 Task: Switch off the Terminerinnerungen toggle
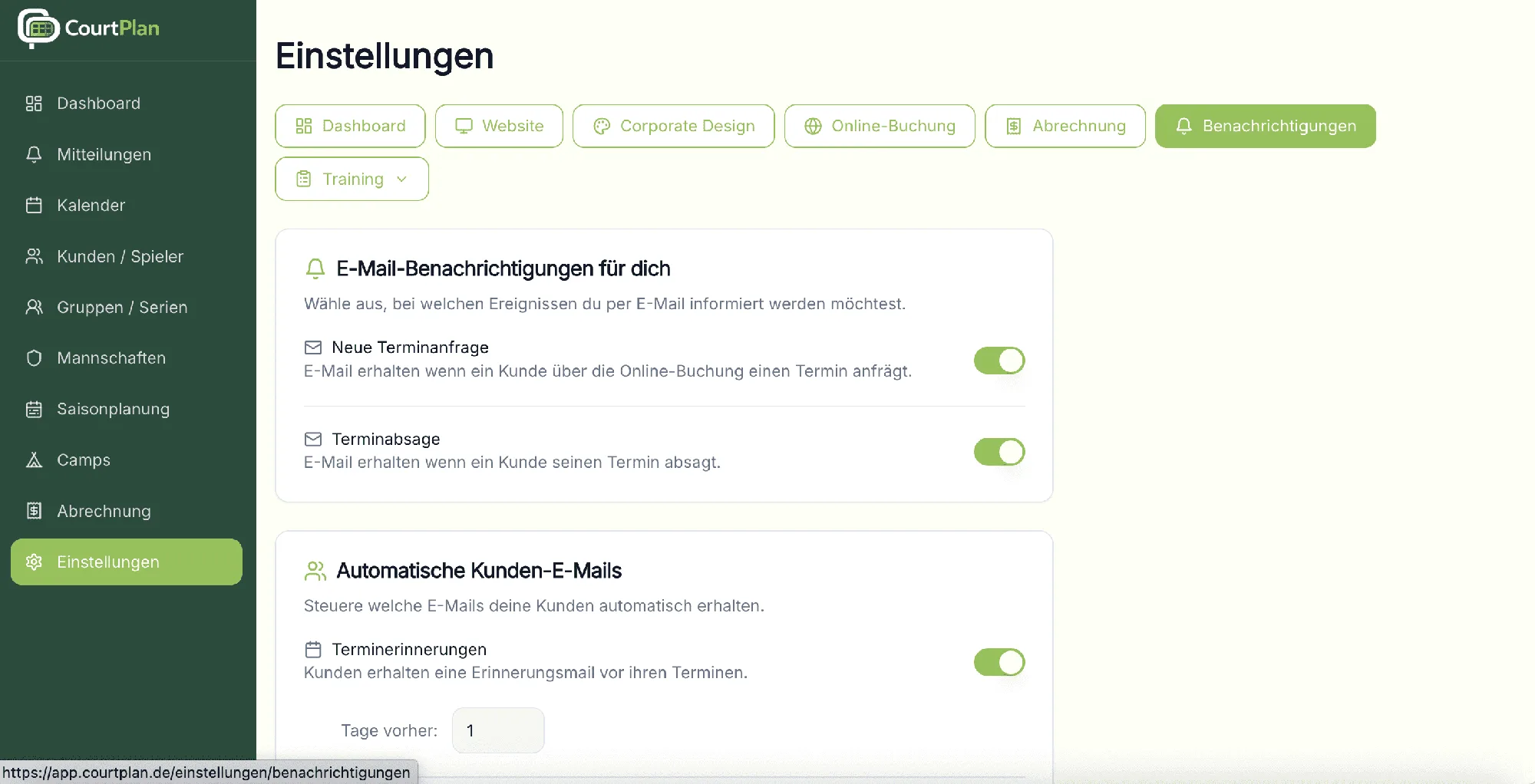tap(999, 662)
